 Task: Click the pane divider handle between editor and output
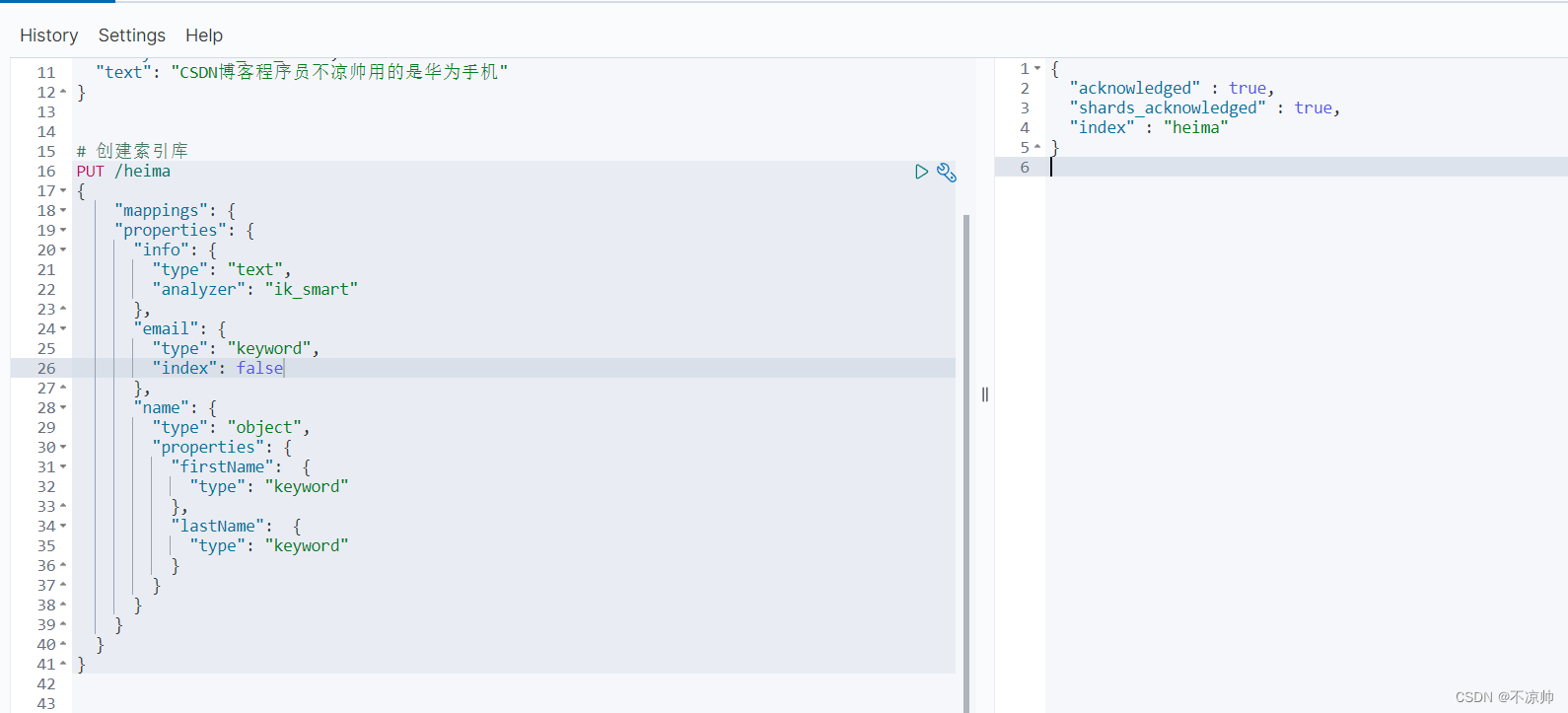tap(985, 394)
